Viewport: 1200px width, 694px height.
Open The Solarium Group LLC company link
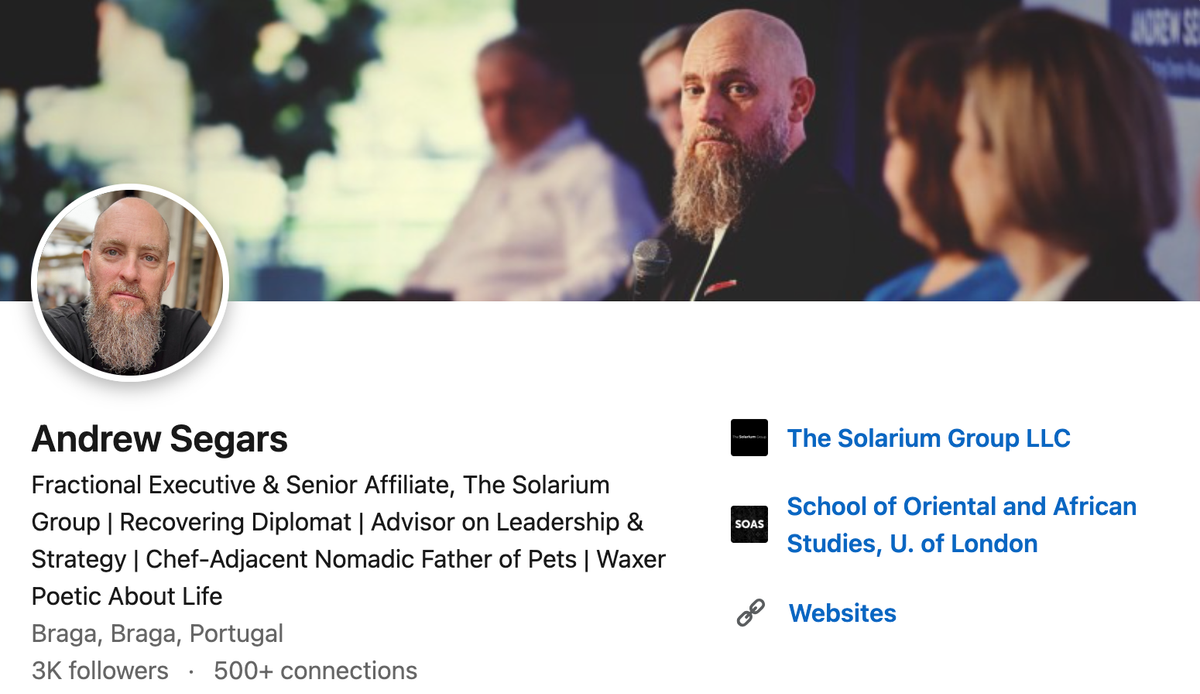point(928,438)
